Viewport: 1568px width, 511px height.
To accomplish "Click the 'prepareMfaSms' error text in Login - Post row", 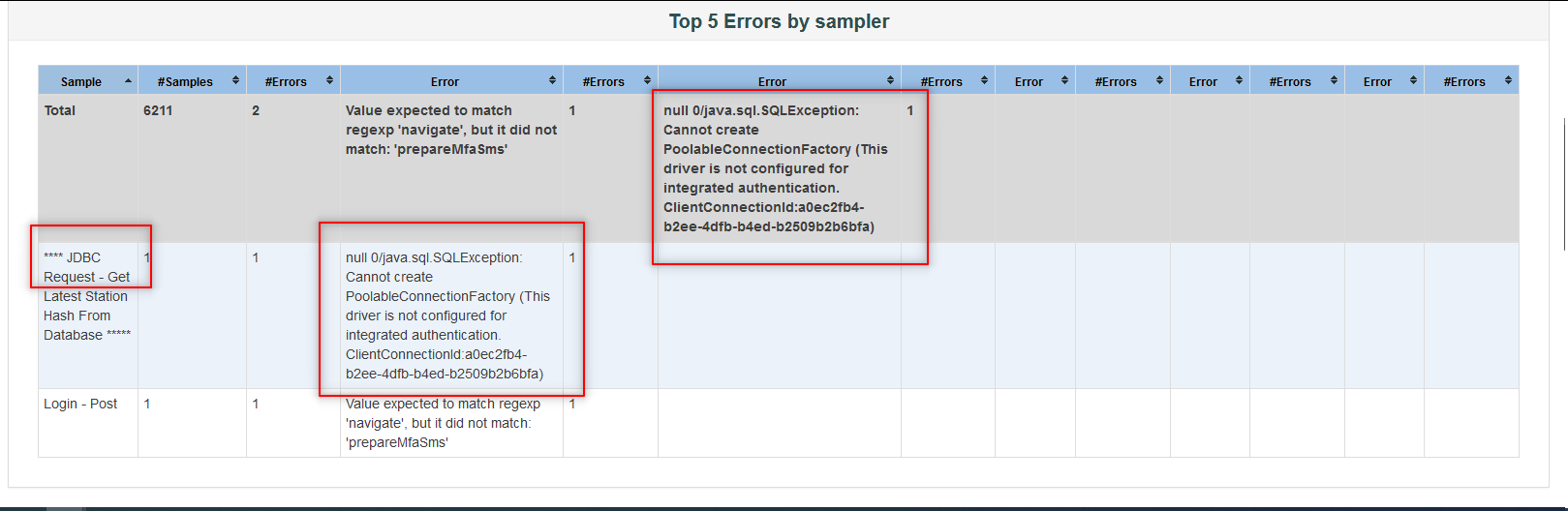I will pyautogui.click(x=397, y=442).
